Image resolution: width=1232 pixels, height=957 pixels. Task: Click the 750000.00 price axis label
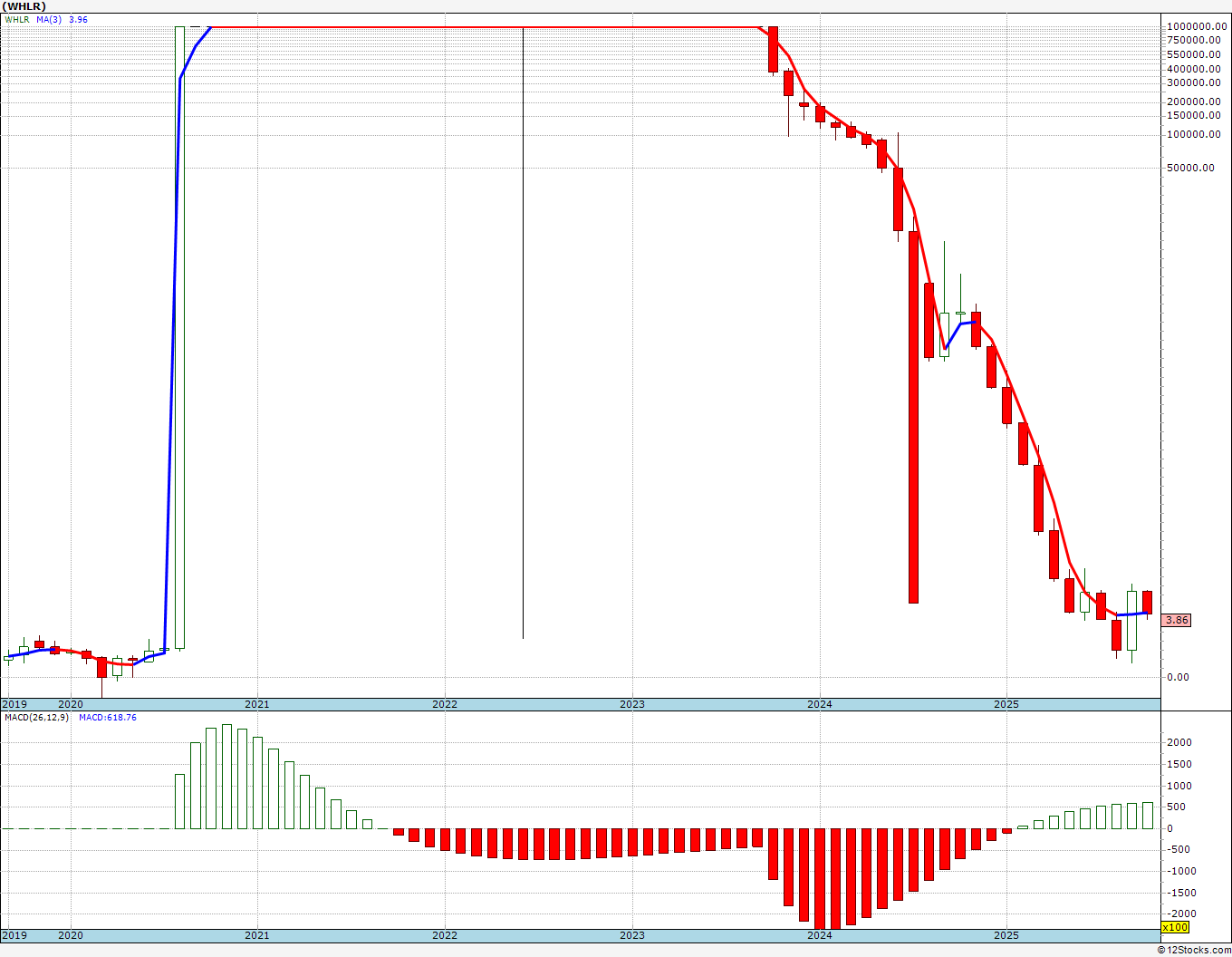pos(1192,41)
